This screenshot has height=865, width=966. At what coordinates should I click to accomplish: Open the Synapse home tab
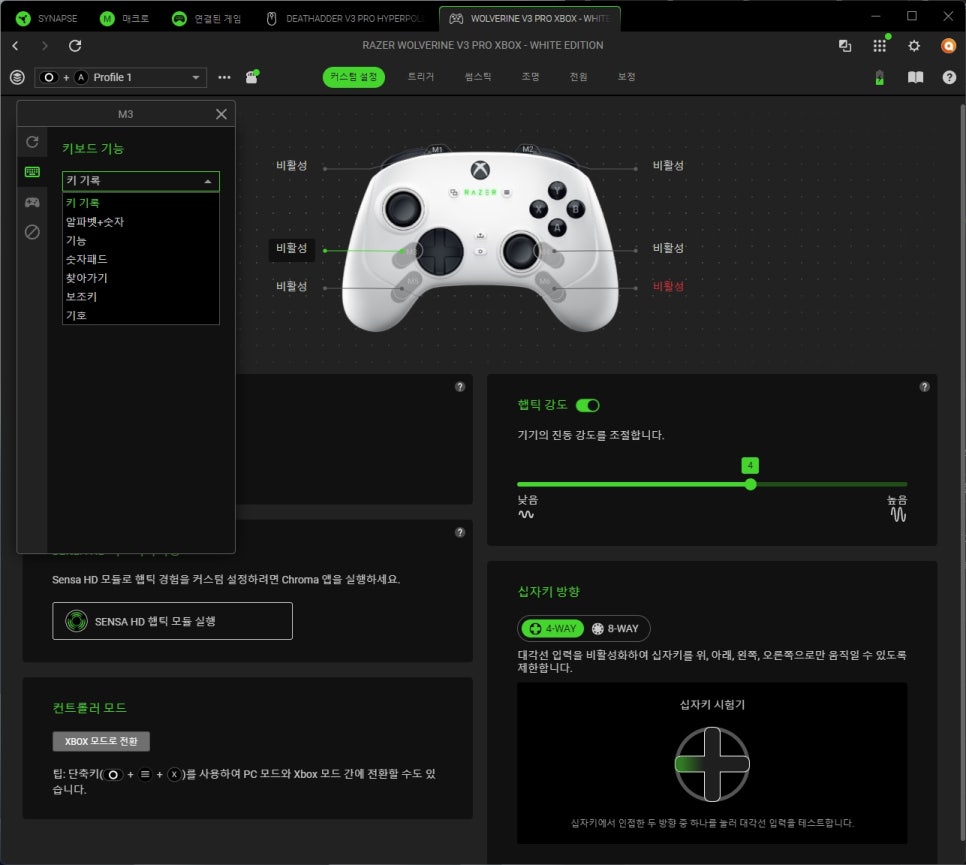click(x=46, y=18)
